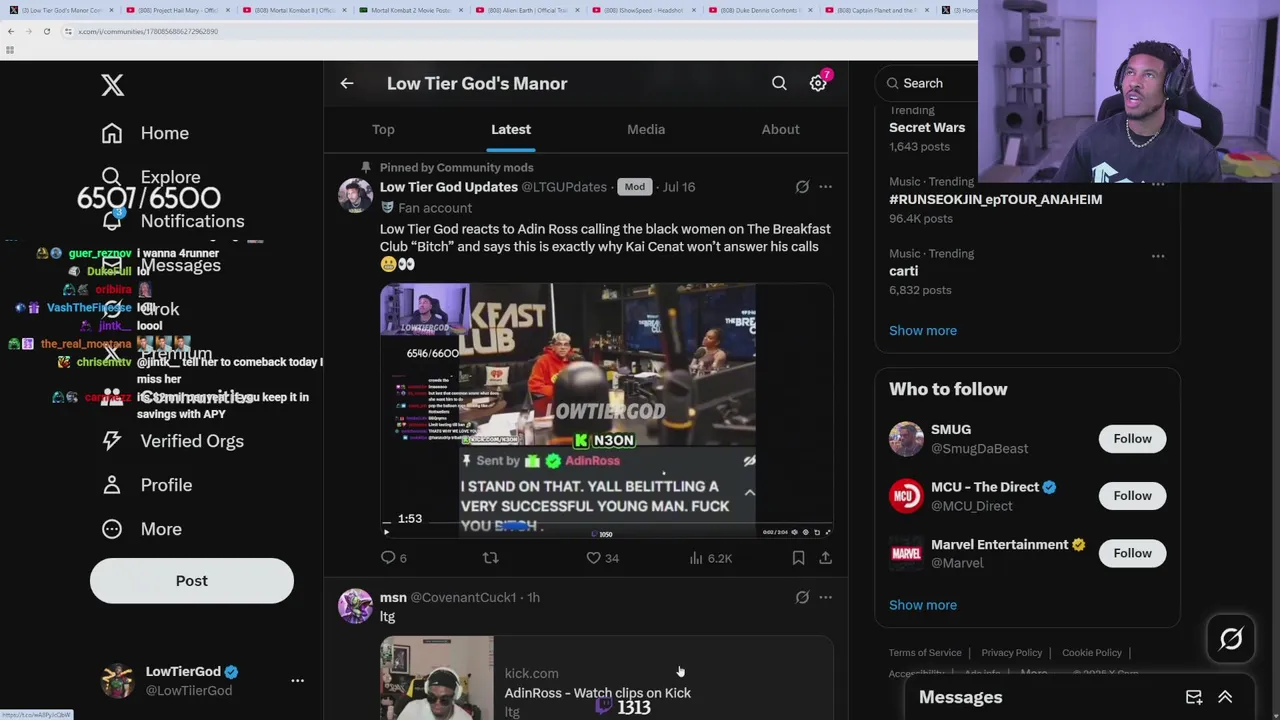1280x720 pixels.
Task: Collapse the sent-by AdinRoss message chevron
Action: coord(749,492)
